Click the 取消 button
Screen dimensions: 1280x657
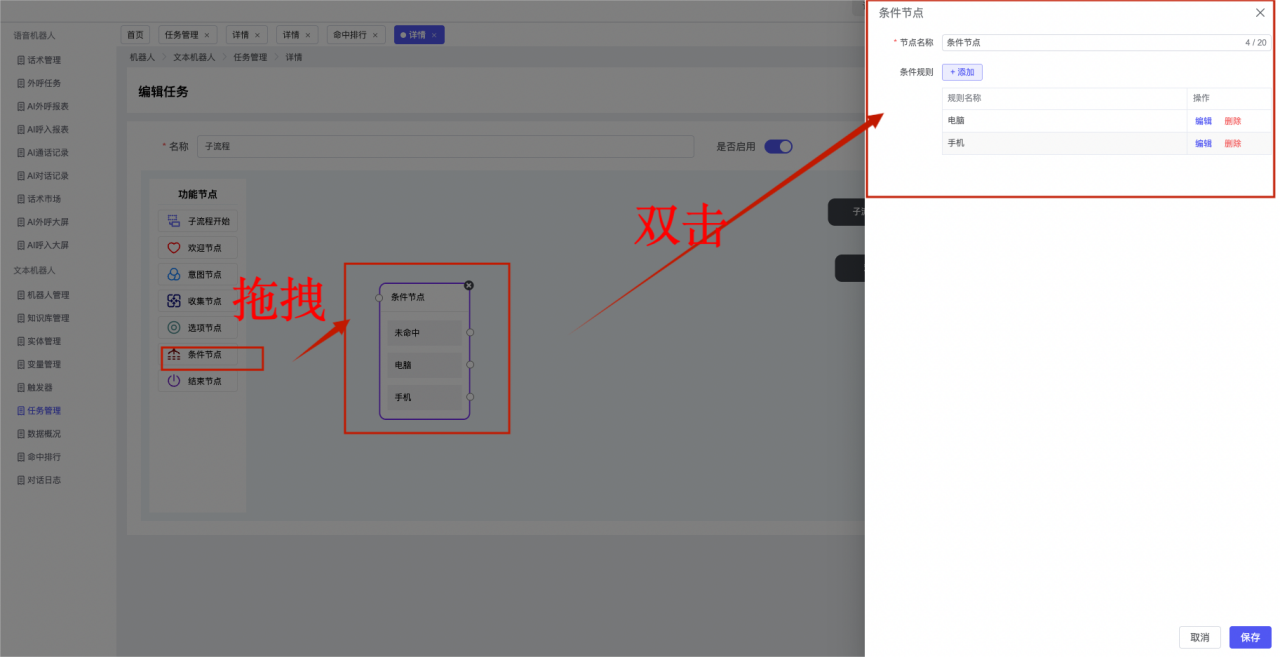click(1200, 637)
